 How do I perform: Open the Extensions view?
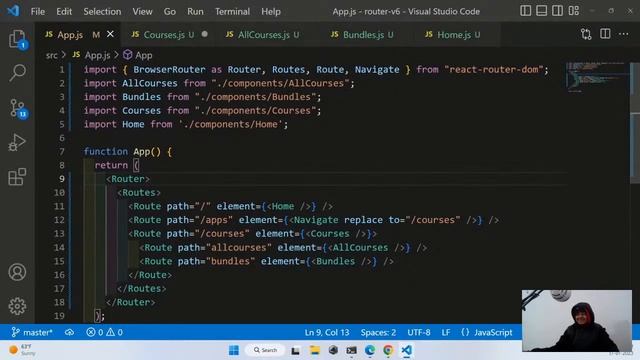[x=17, y=177]
